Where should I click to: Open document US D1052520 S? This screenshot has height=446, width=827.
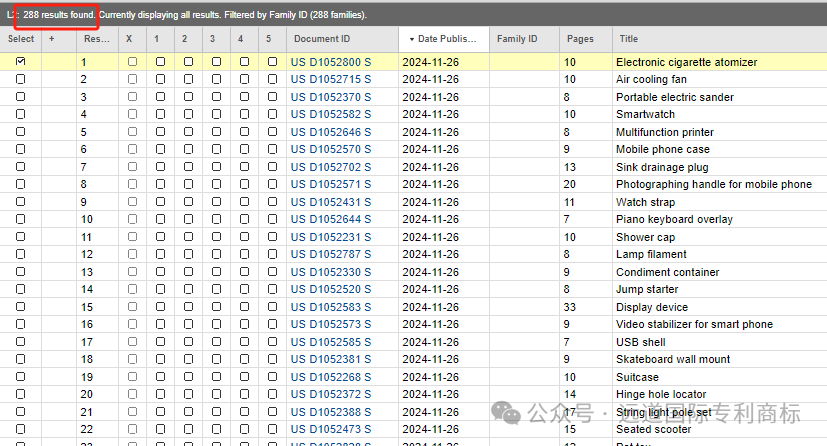tap(331, 289)
